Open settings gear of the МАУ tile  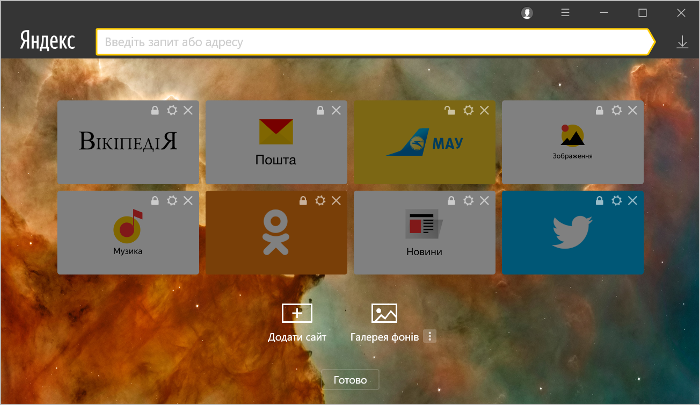468,110
